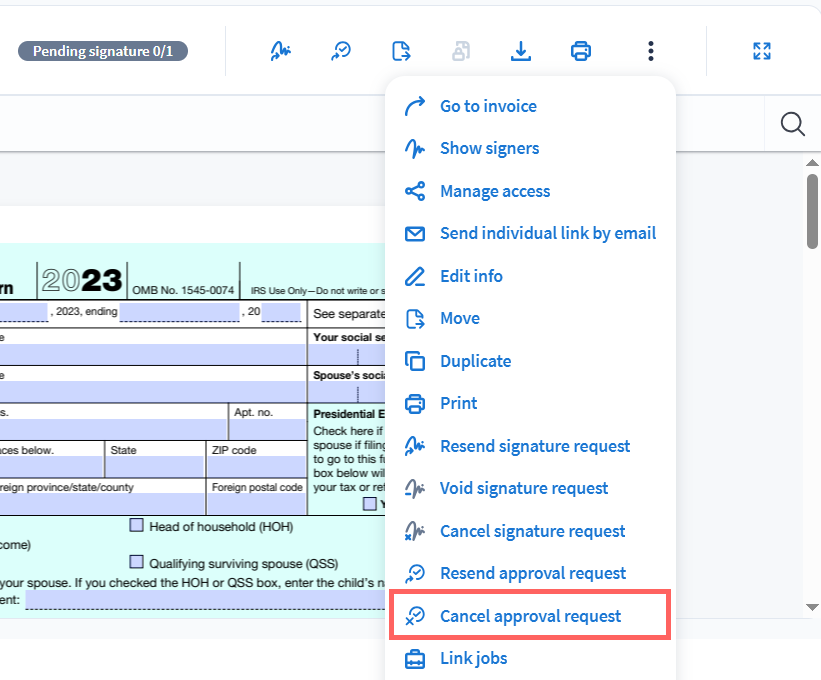Screen dimensions: 821x680
Task: Check the Qualifying surviving spouse (QSS) box
Action: click(137, 561)
